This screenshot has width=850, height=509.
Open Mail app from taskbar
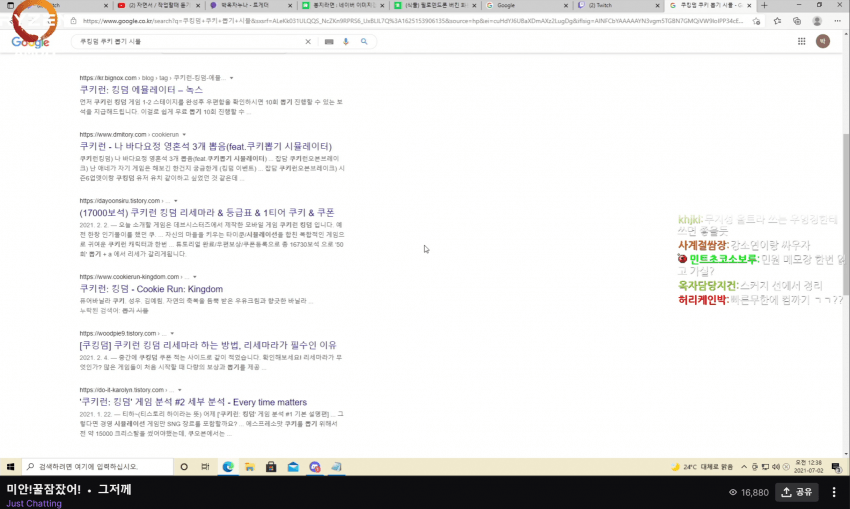(x=293, y=467)
